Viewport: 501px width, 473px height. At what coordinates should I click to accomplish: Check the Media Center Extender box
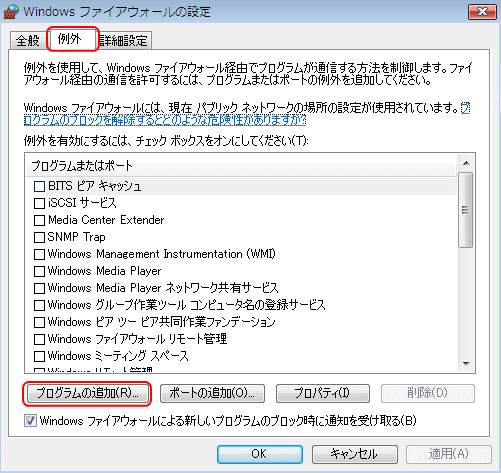pos(40,220)
